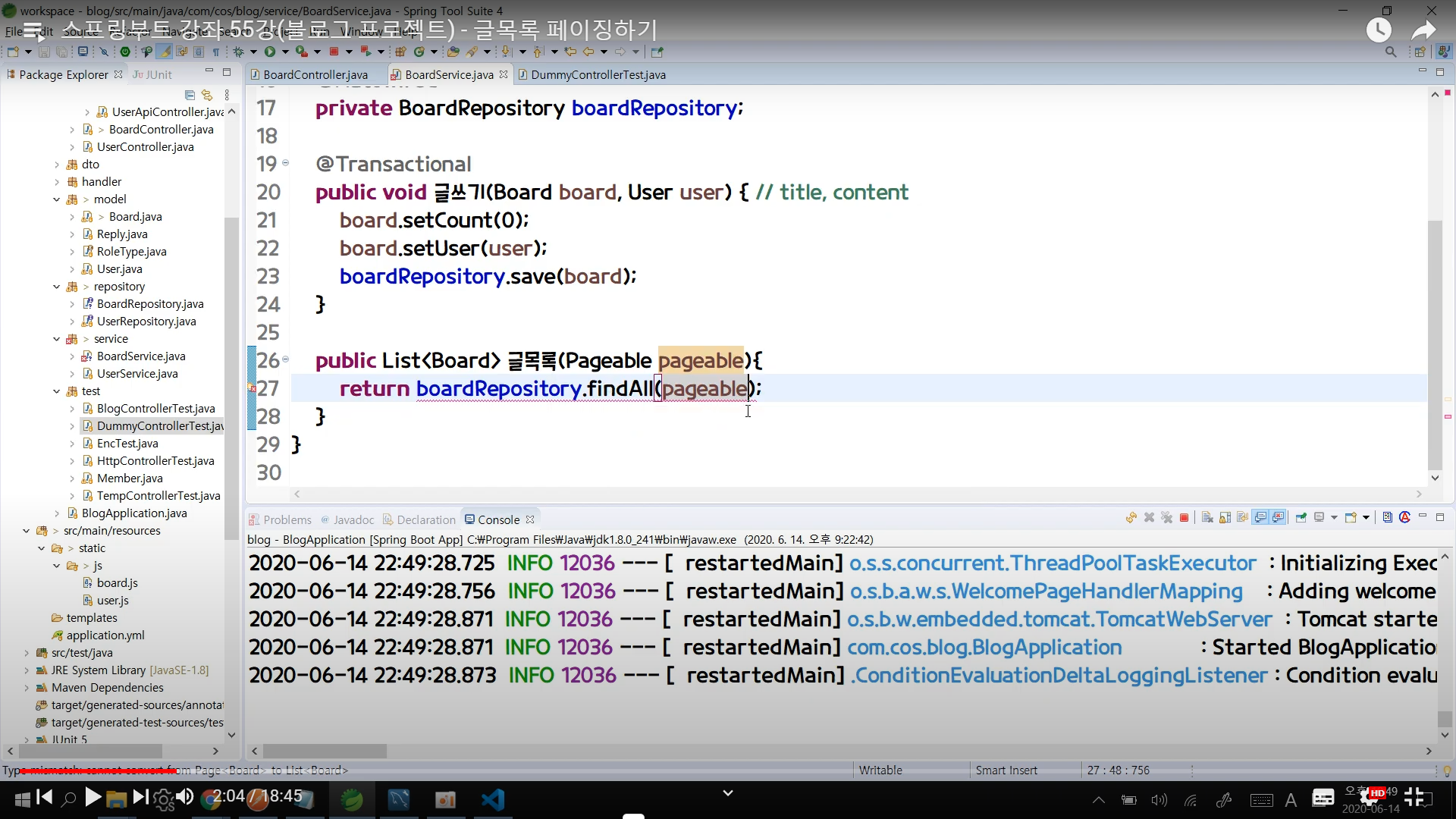Click the green Boot Dashboard power icon
This screenshot has width=1456, height=819.
(x=125, y=52)
